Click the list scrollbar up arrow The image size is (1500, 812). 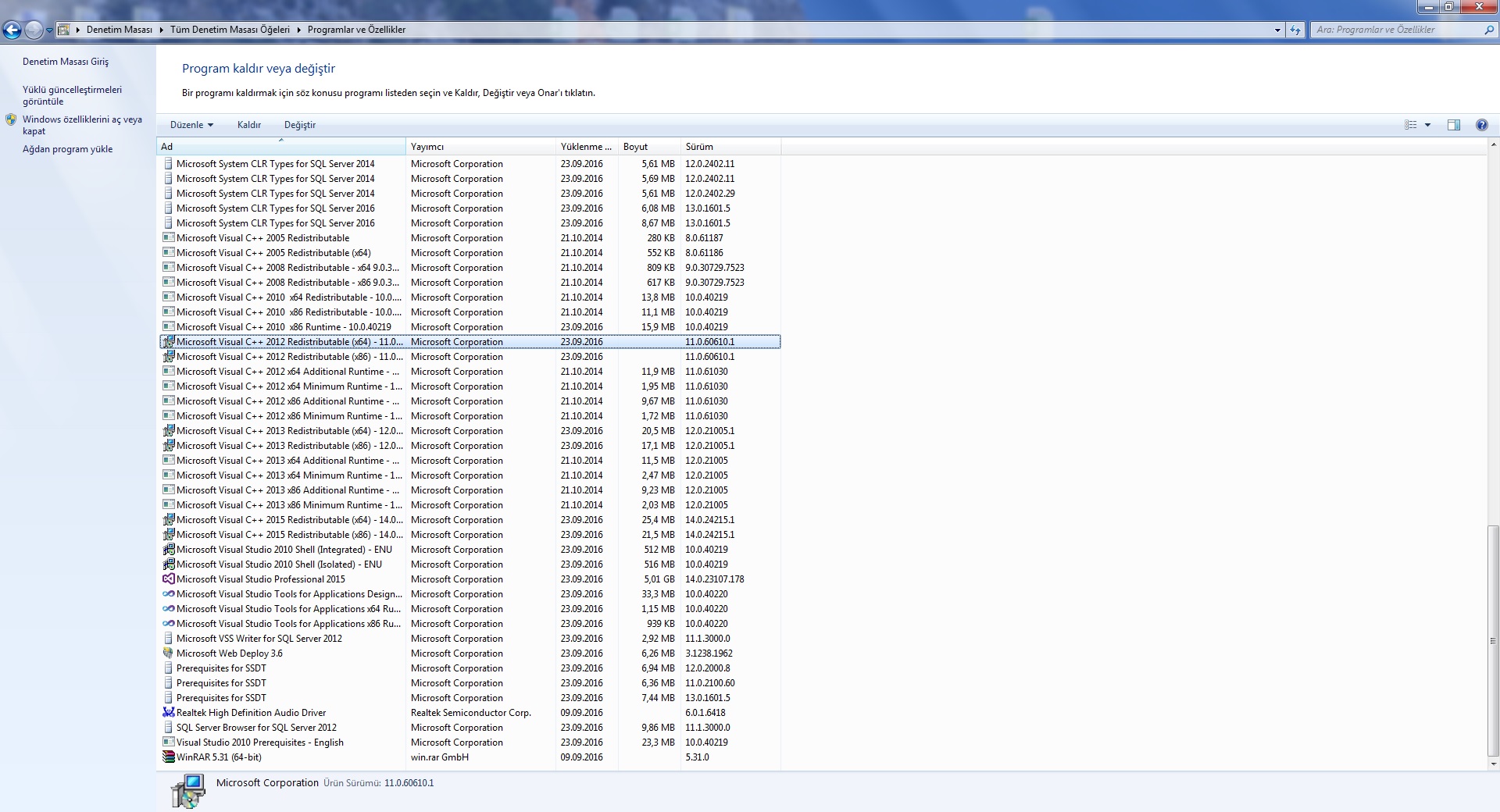tap(1493, 145)
